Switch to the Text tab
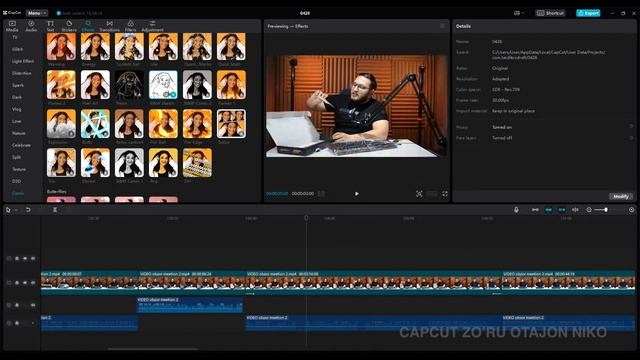Image resolution: width=640 pixels, height=360 pixels. pos(50,26)
